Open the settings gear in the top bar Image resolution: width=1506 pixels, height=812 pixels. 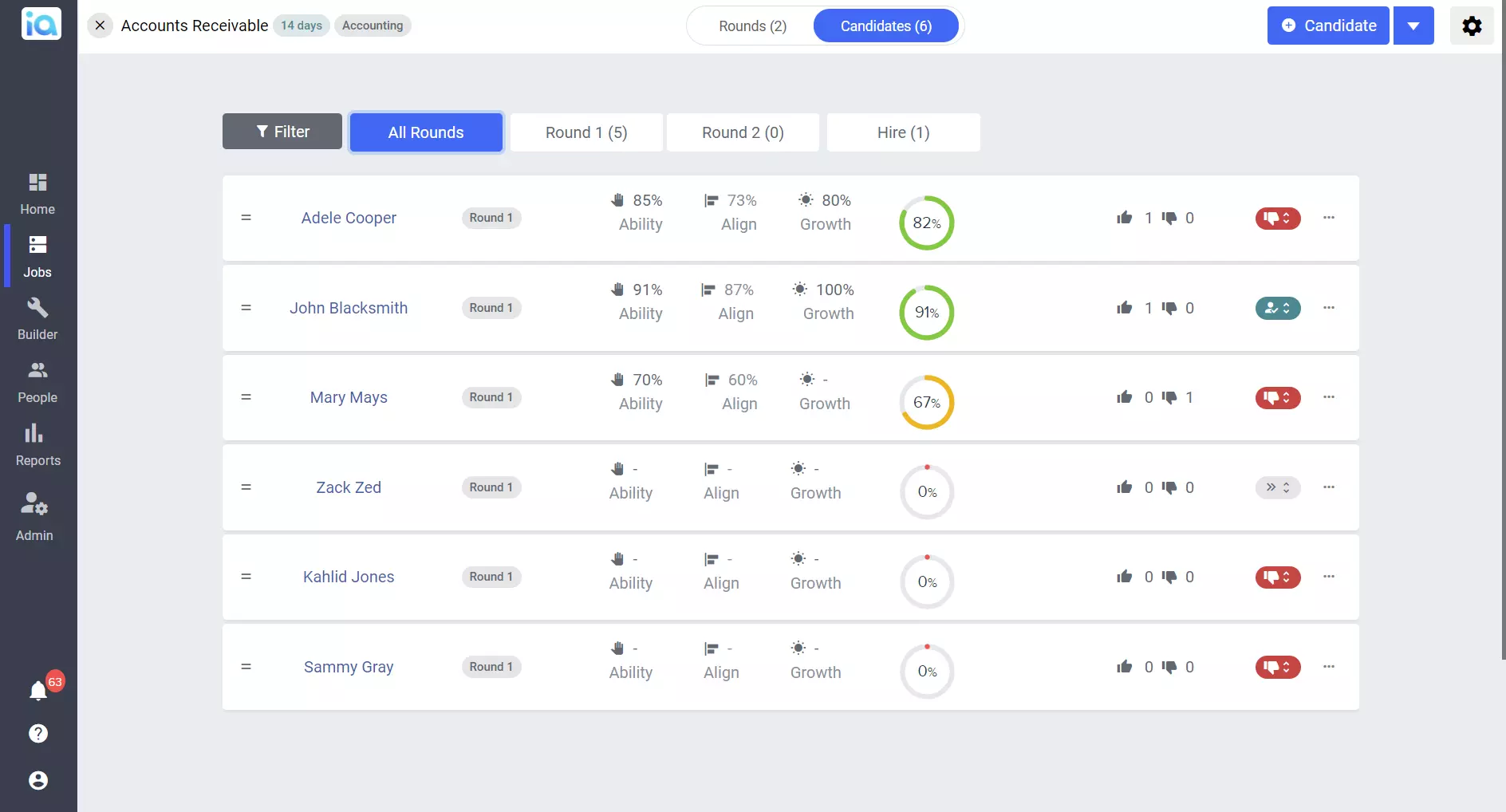1472,25
